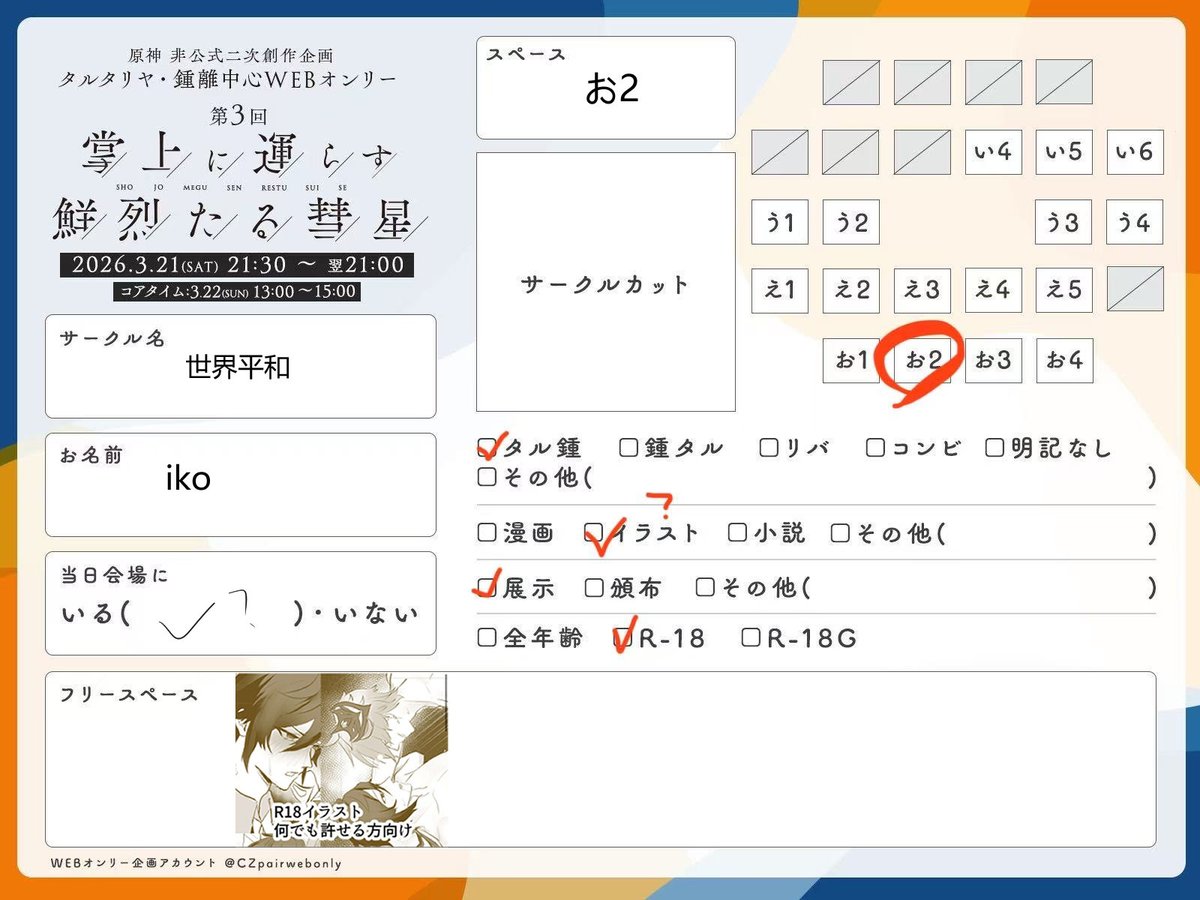Click the いる option text

(88, 614)
